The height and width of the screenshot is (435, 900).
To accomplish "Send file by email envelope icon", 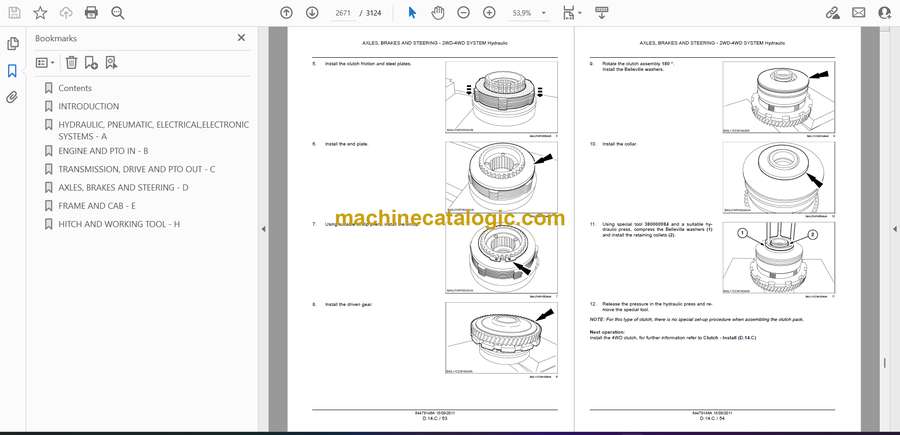I will [859, 13].
